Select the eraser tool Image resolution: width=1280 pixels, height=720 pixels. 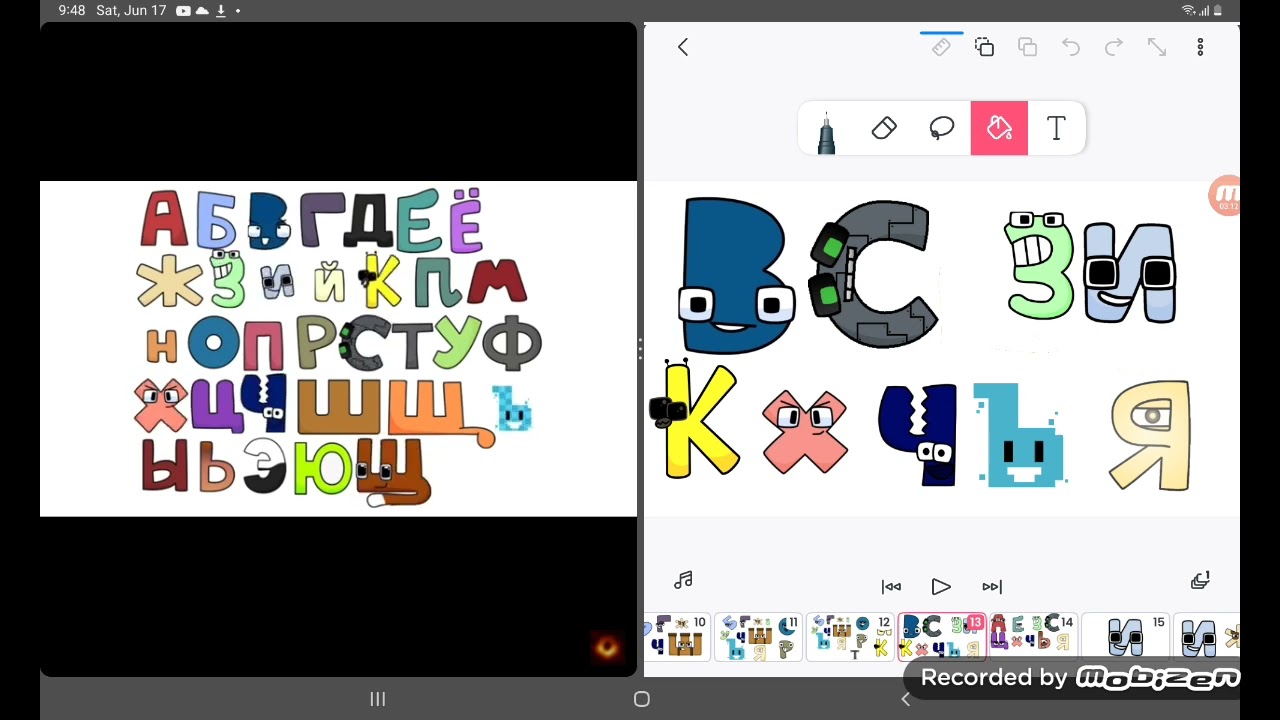point(884,128)
